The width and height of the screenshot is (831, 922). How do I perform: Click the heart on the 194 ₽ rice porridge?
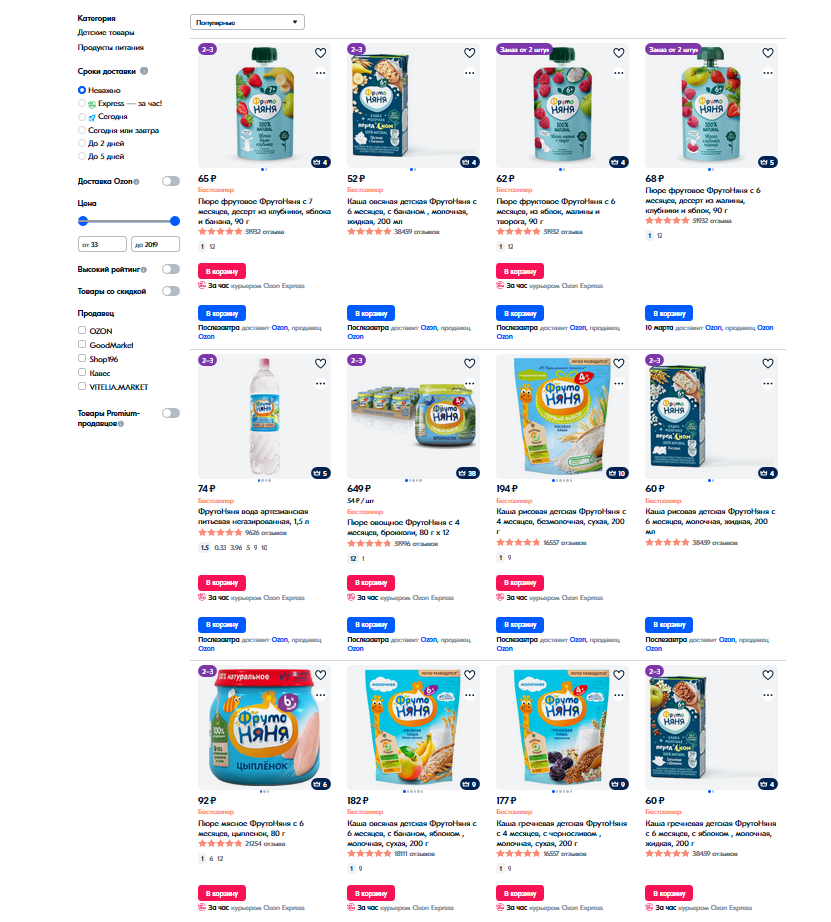[x=618, y=364]
